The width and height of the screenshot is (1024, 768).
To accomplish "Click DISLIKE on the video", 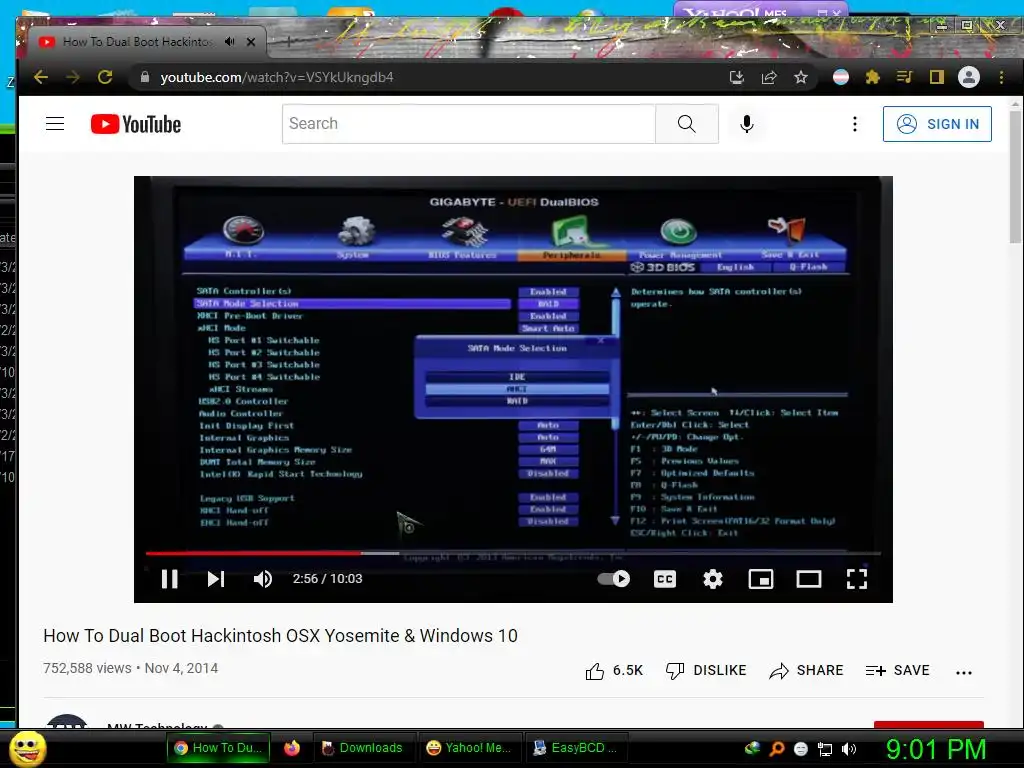I will tap(705, 671).
